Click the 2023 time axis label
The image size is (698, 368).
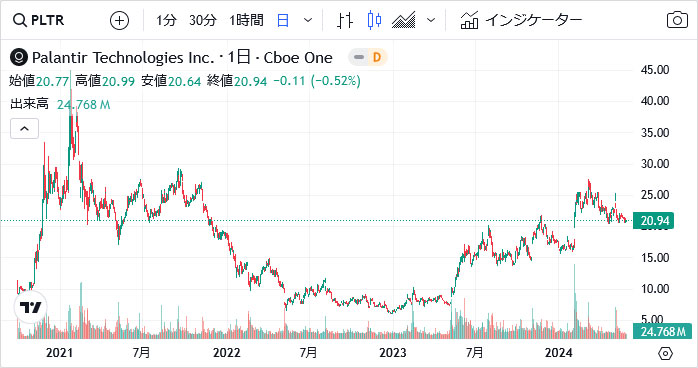[393, 353]
